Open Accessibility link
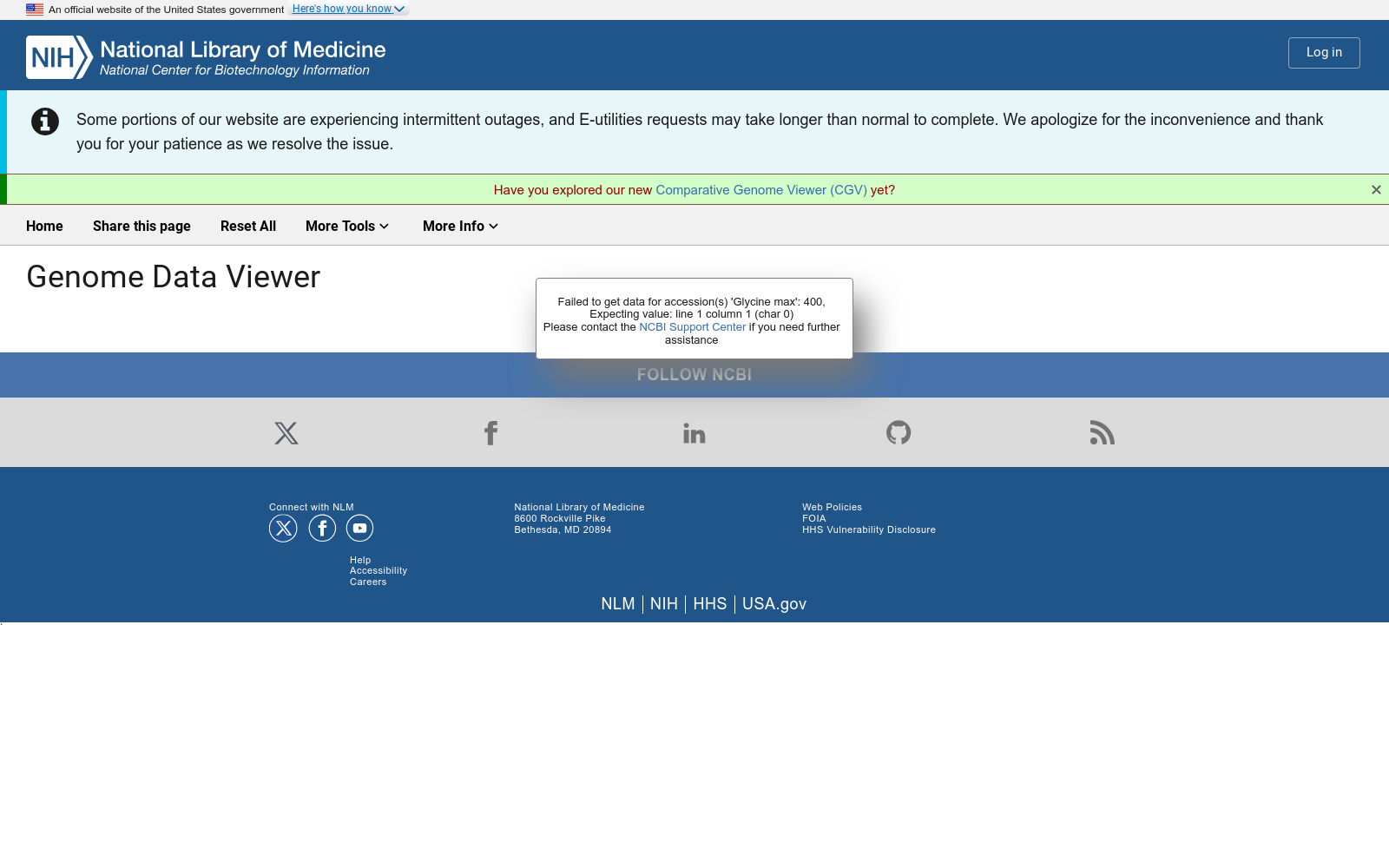The image size is (1389, 868). pos(379,570)
